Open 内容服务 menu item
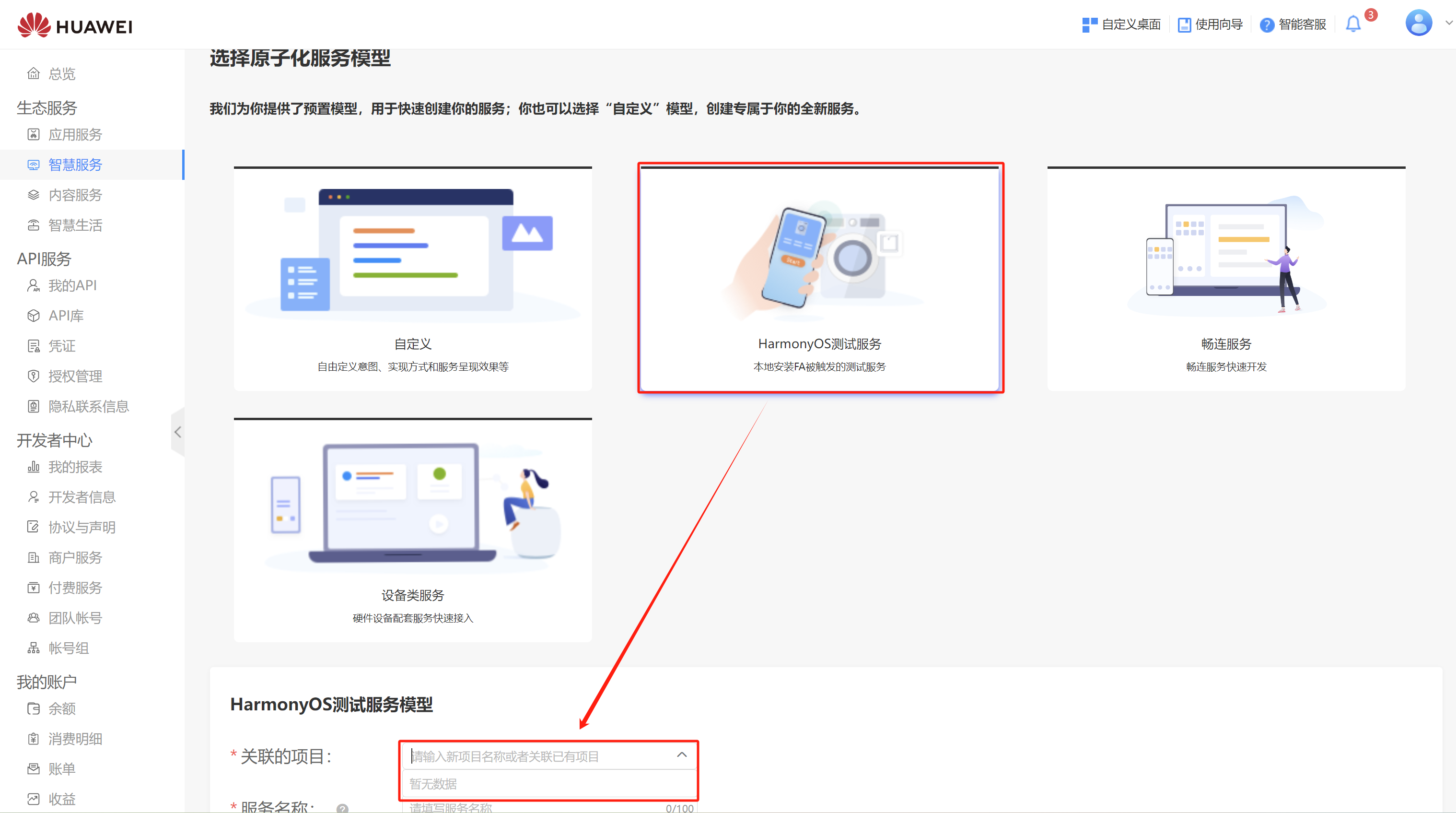 75,194
